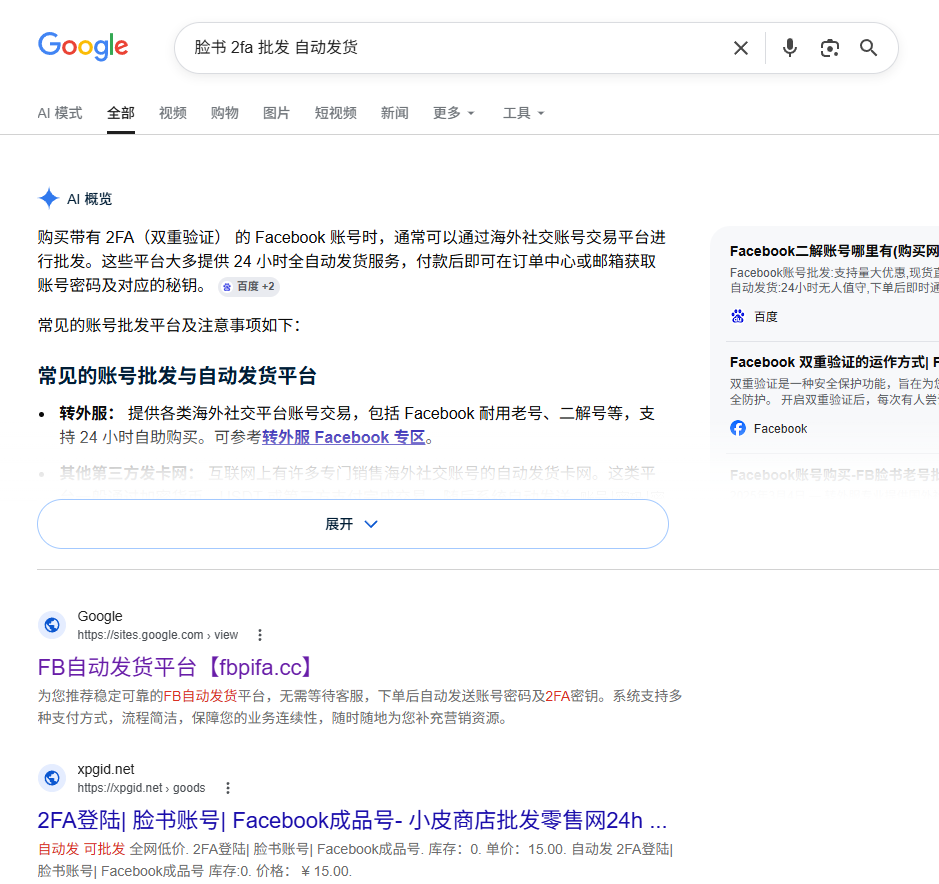Switch to 图片 tab
The width and height of the screenshot is (939, 884).
[277, 113]
